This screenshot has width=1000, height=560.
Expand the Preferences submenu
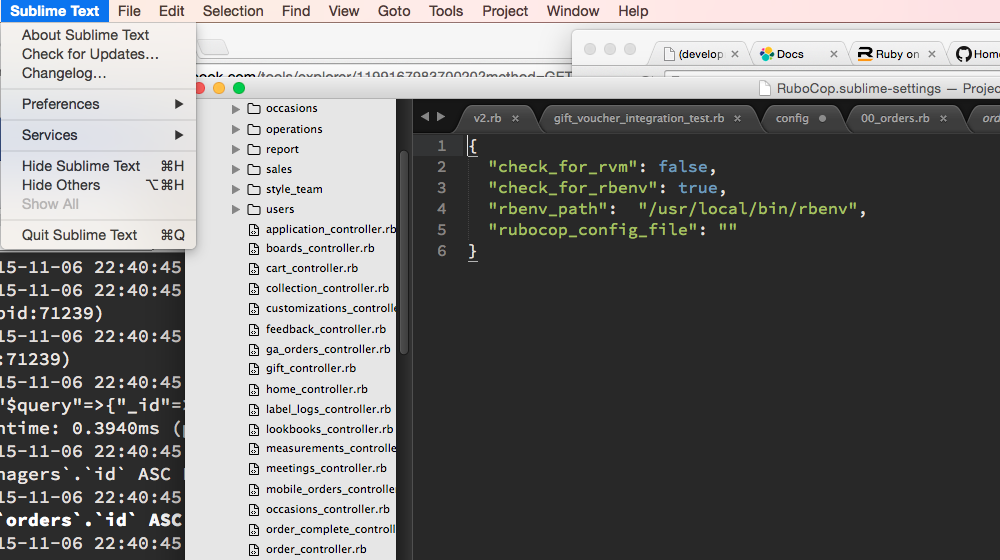98,104
